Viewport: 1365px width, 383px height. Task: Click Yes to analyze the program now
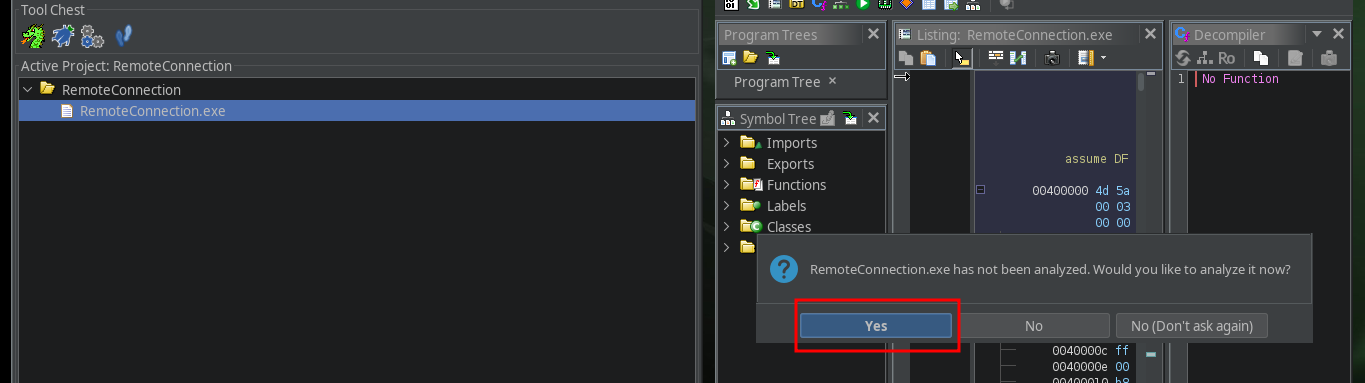click(x=876, y=326)
